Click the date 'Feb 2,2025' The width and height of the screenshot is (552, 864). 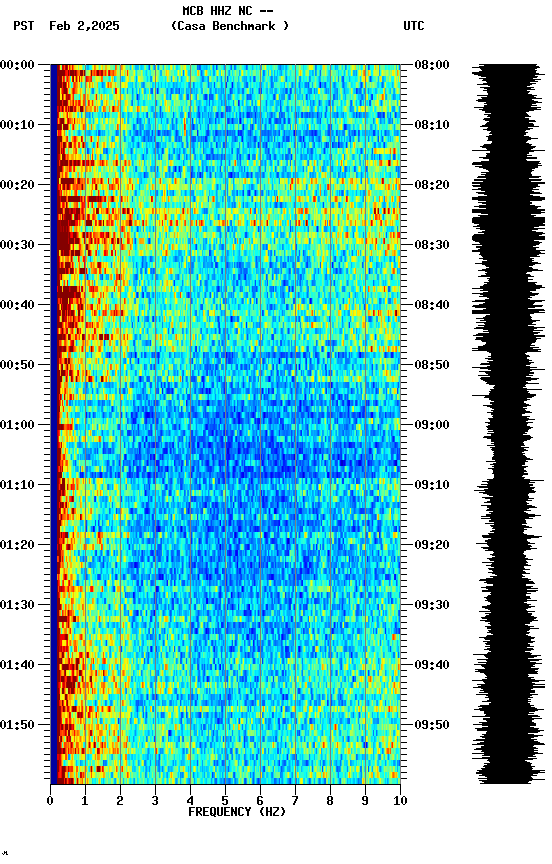coord(84,26)
